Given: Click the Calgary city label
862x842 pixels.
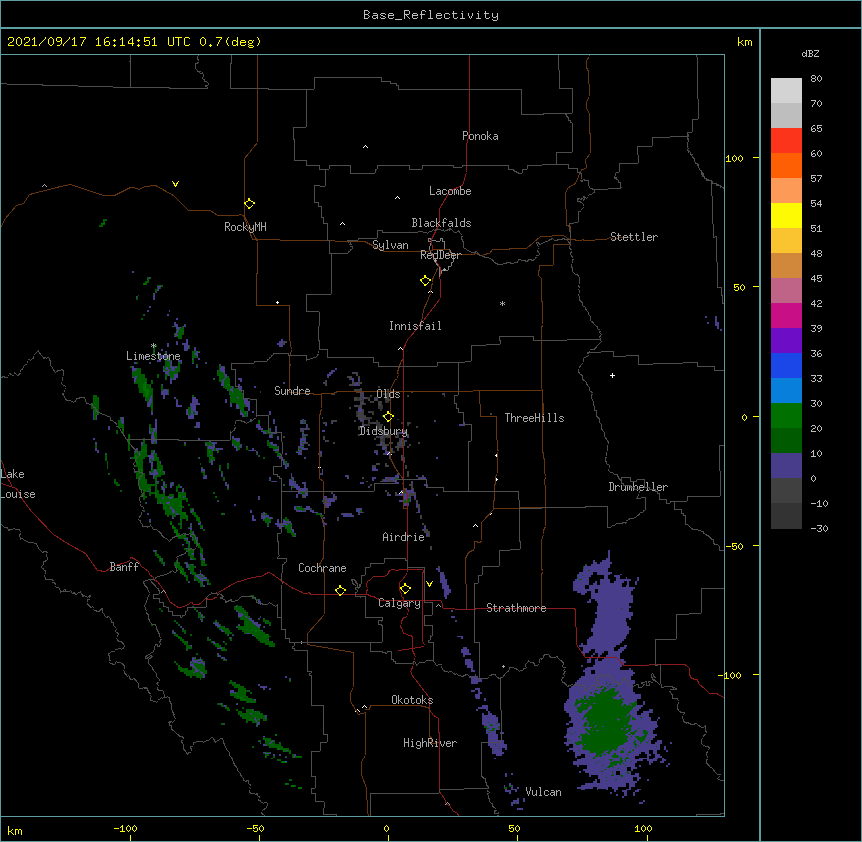Looking at the screenshot, I should click(399, 603).
